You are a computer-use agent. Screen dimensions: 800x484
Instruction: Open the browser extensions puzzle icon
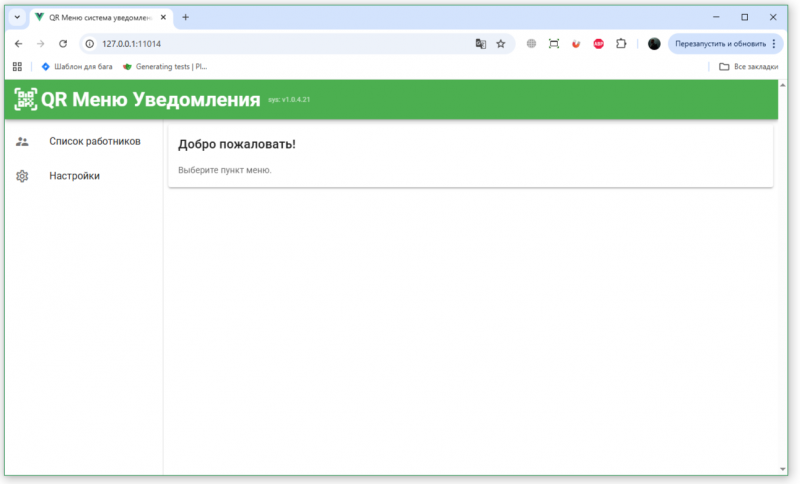[621, 44]
